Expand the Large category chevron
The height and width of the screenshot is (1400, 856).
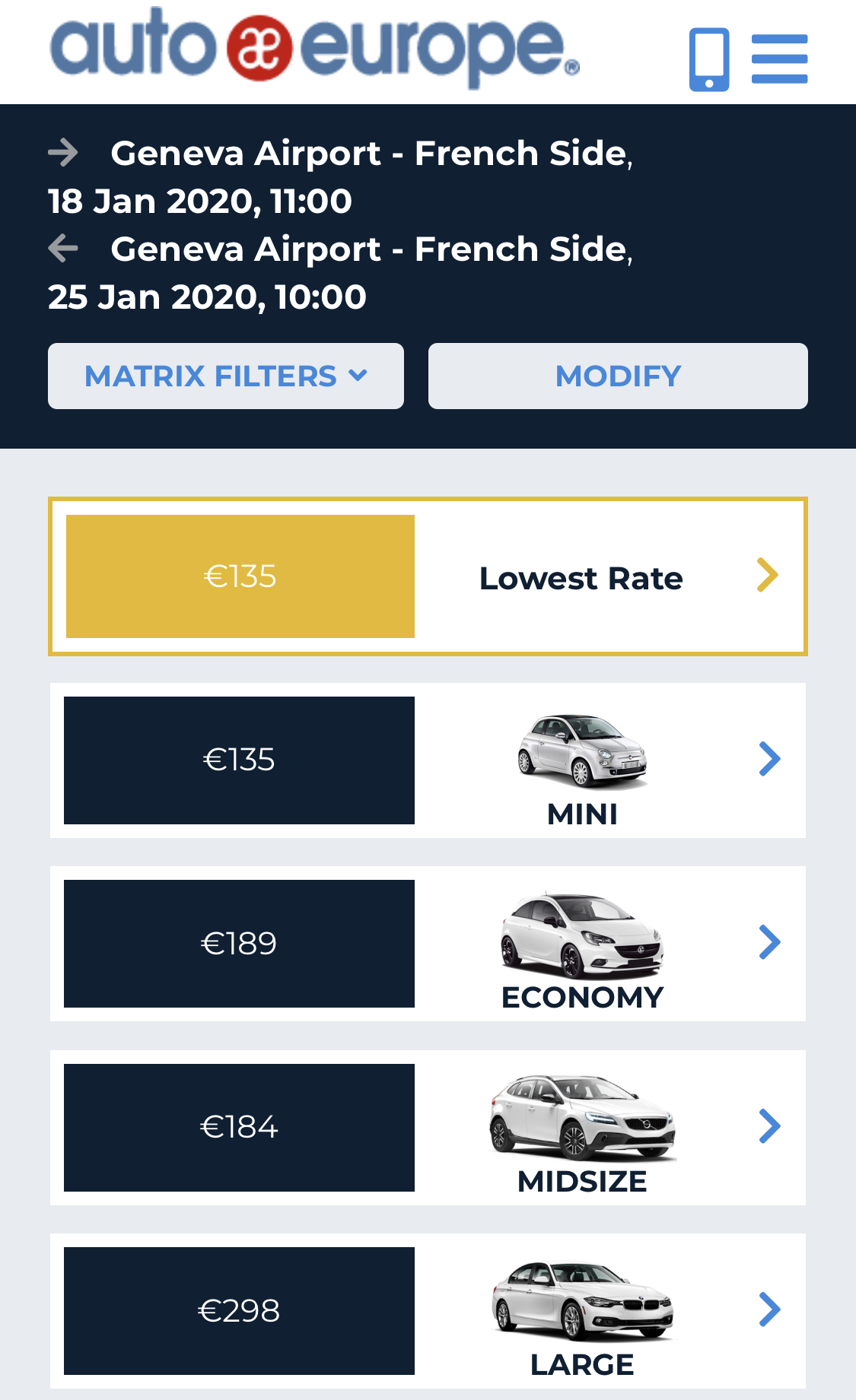(770, 1310)
